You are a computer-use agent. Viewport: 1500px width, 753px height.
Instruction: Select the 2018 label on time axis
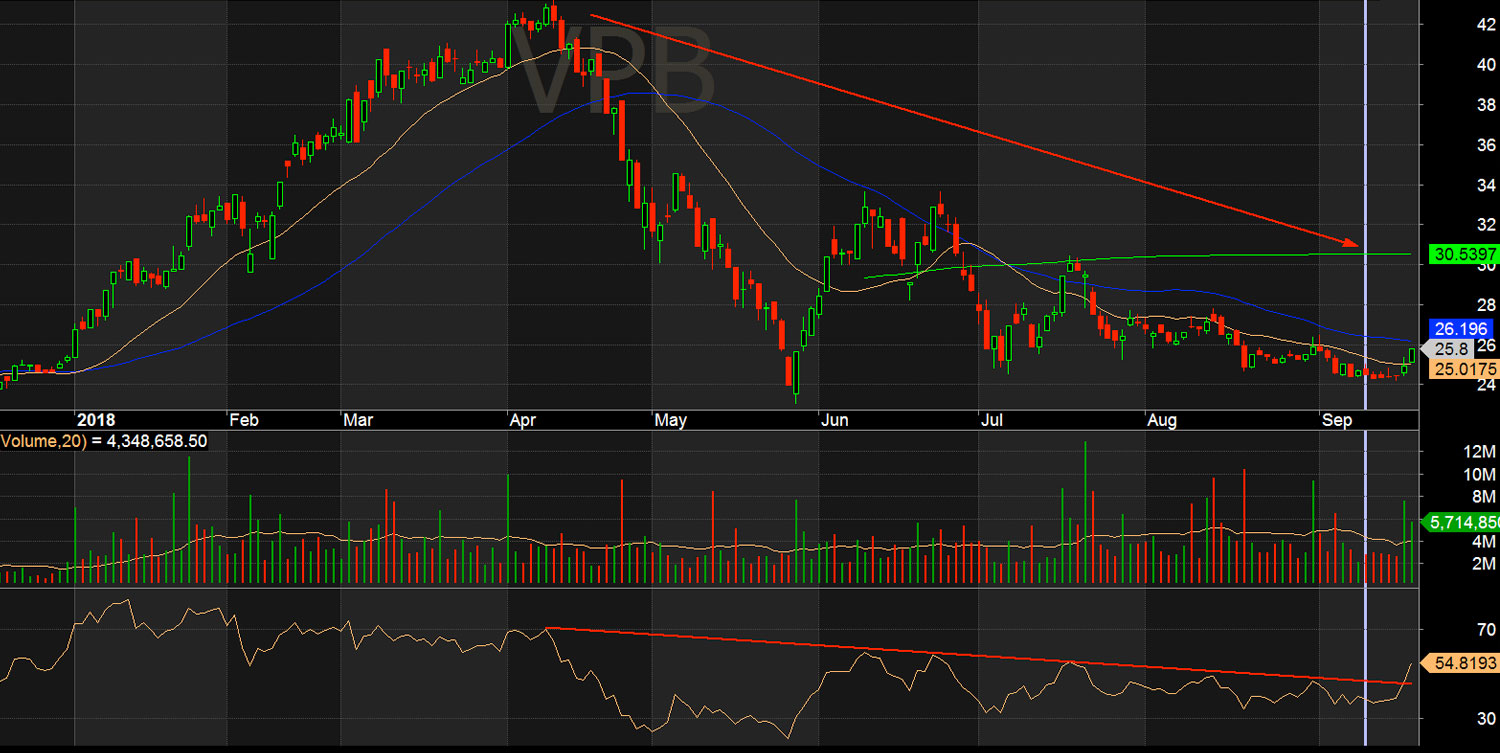[x=97, y=420]
